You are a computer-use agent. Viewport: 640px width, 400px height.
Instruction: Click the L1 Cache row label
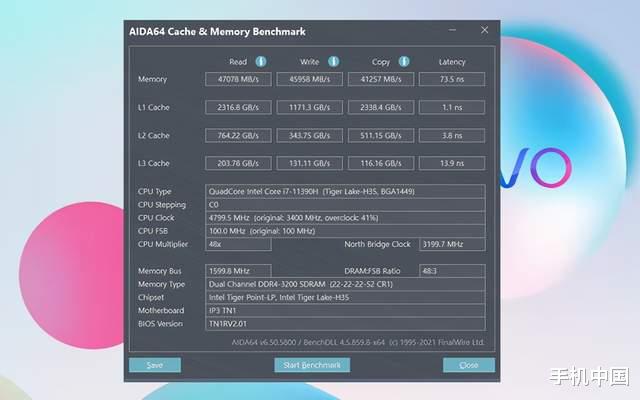[153, 107]
